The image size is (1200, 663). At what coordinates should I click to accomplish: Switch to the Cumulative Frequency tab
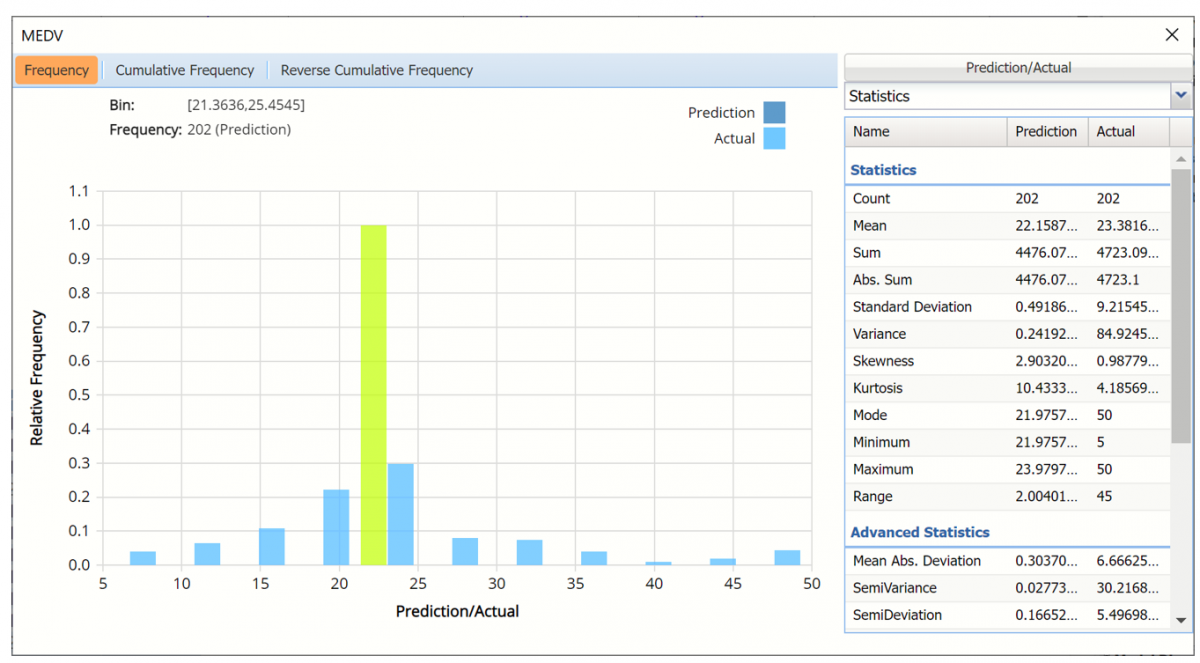(x=184, y=71)
